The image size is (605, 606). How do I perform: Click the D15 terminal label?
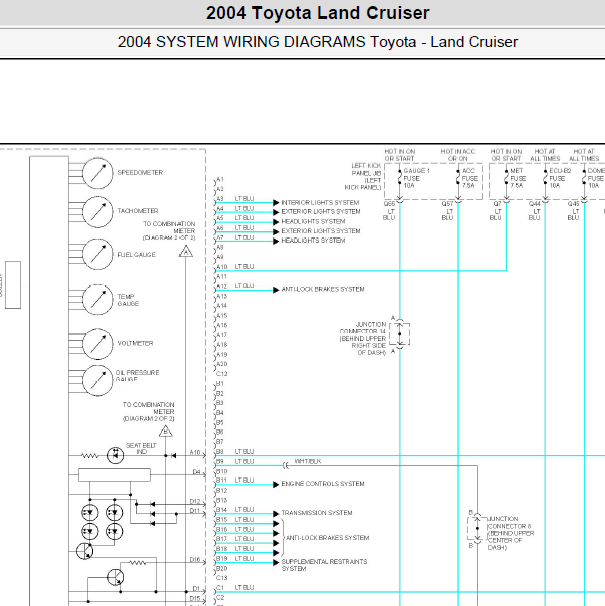pos(195,599)
